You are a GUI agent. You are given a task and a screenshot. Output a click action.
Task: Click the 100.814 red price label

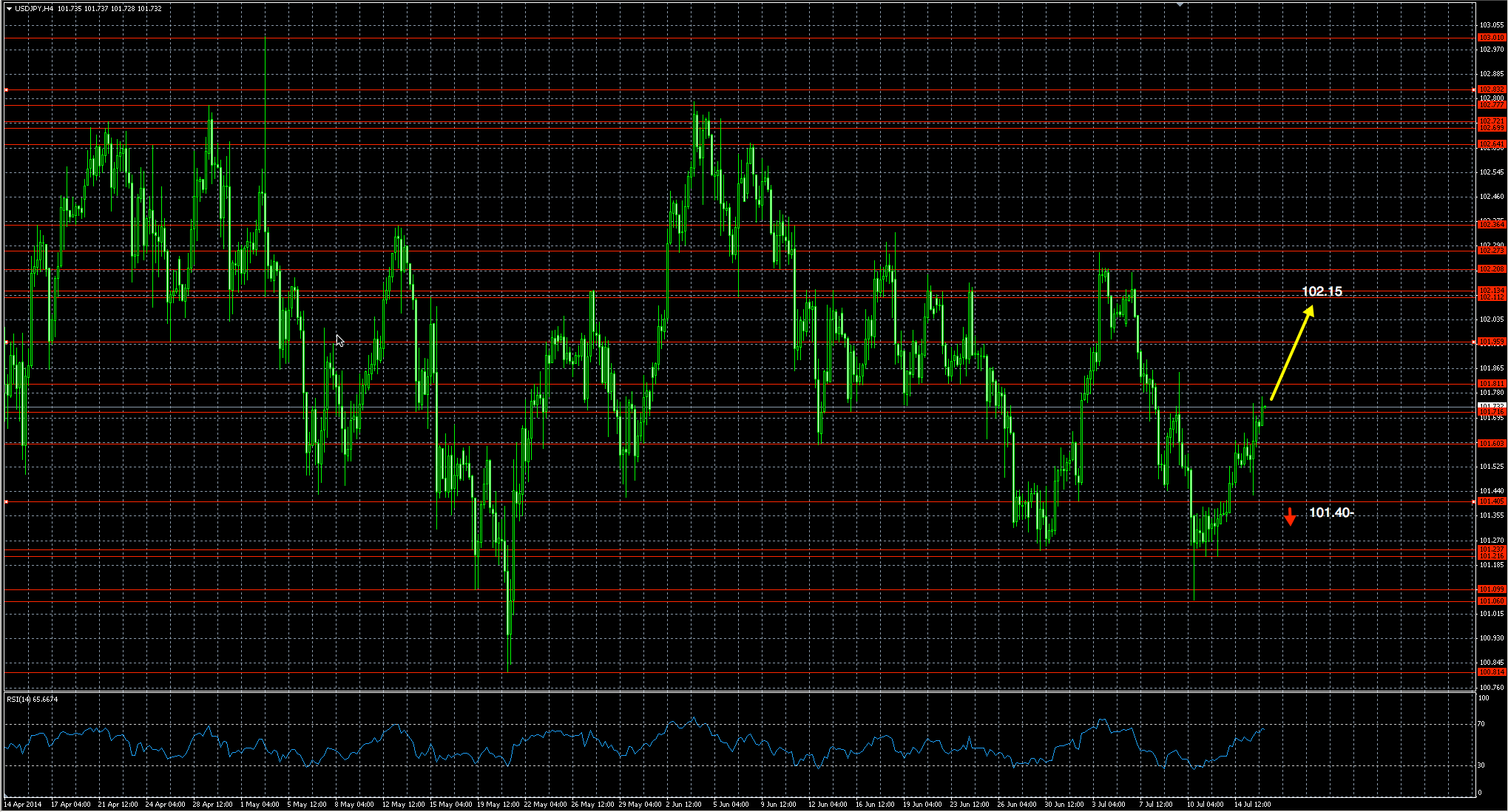pyautogui.click(x=1491, y=672)
